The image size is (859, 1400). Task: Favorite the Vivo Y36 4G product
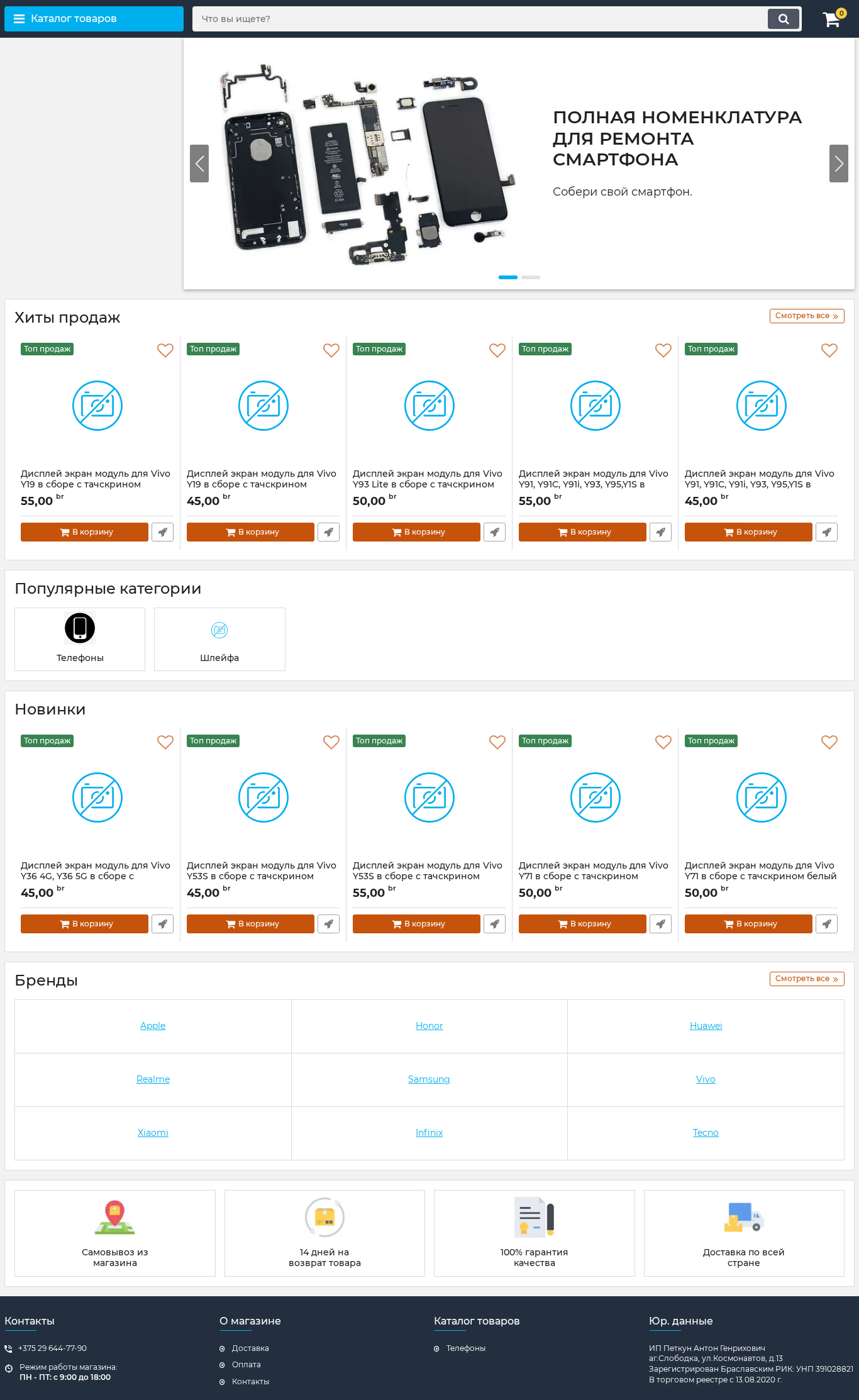165,742
